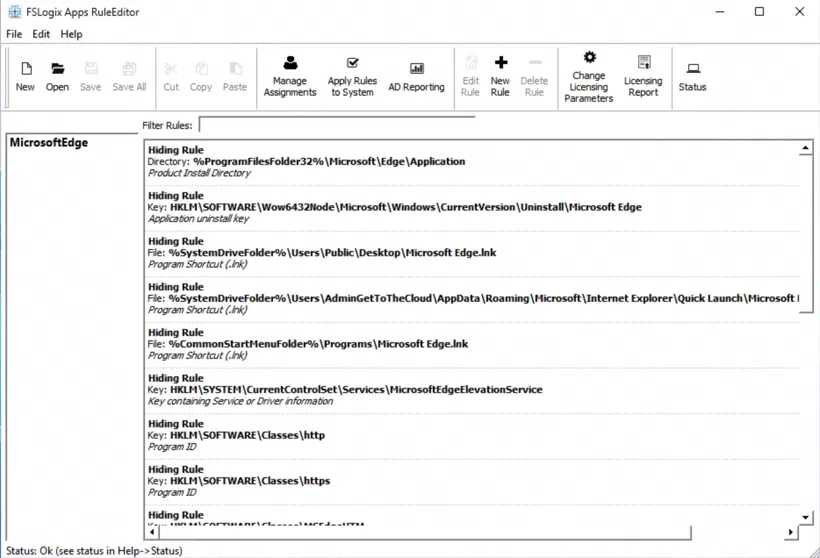Select the Public Desktop Microsoft Edge.lnk rule
This screenshot has height=558, width=820.
pos(473,253)
